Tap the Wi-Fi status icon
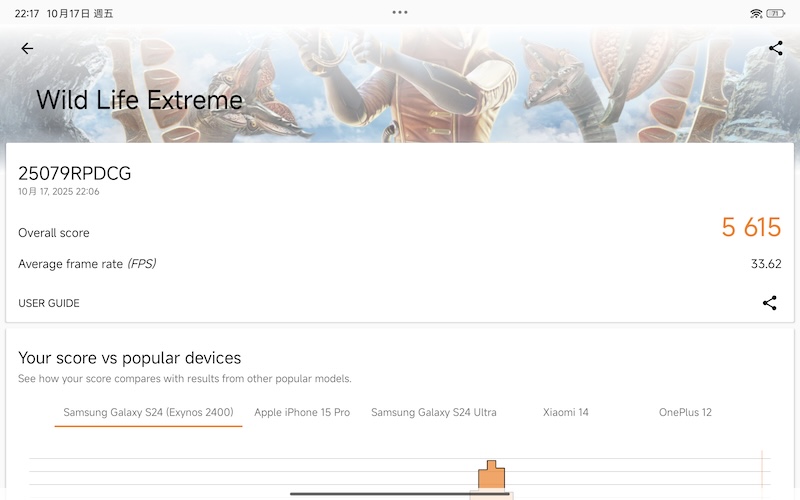This screenshot has width=800, height=500. pos(756,13)
